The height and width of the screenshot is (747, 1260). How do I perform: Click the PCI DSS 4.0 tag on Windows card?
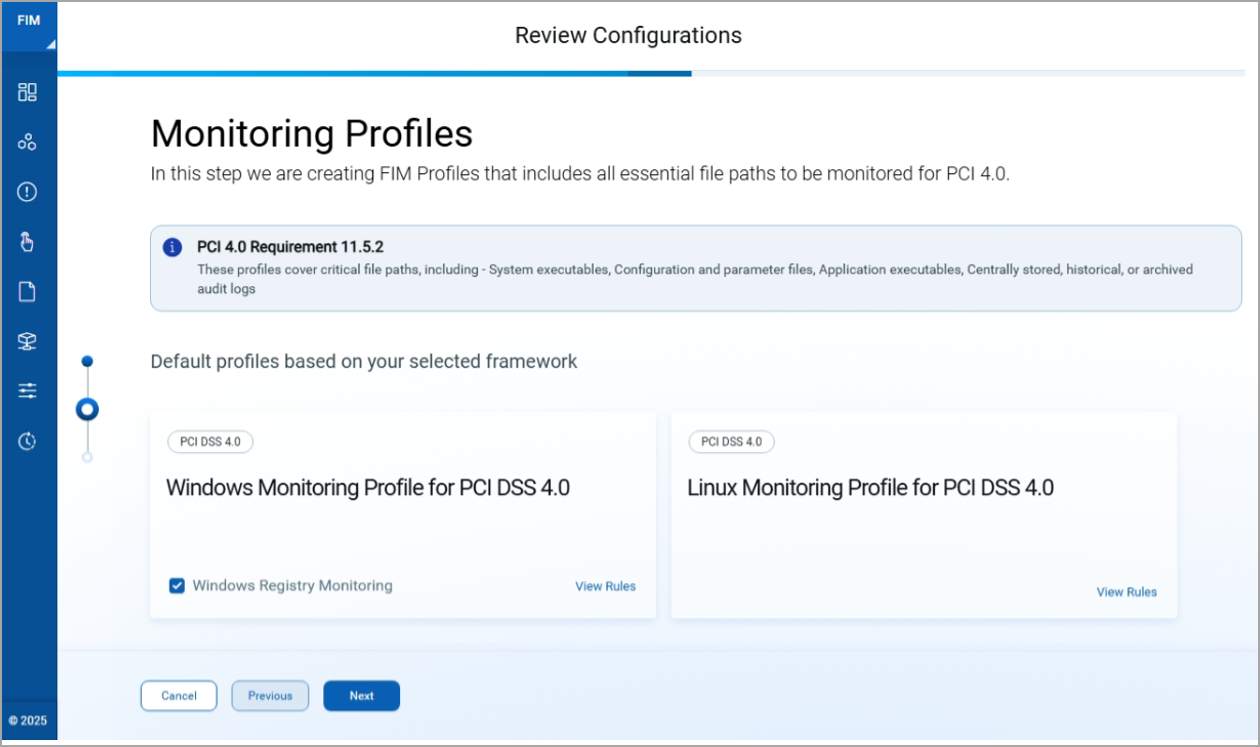click(210, 441)
